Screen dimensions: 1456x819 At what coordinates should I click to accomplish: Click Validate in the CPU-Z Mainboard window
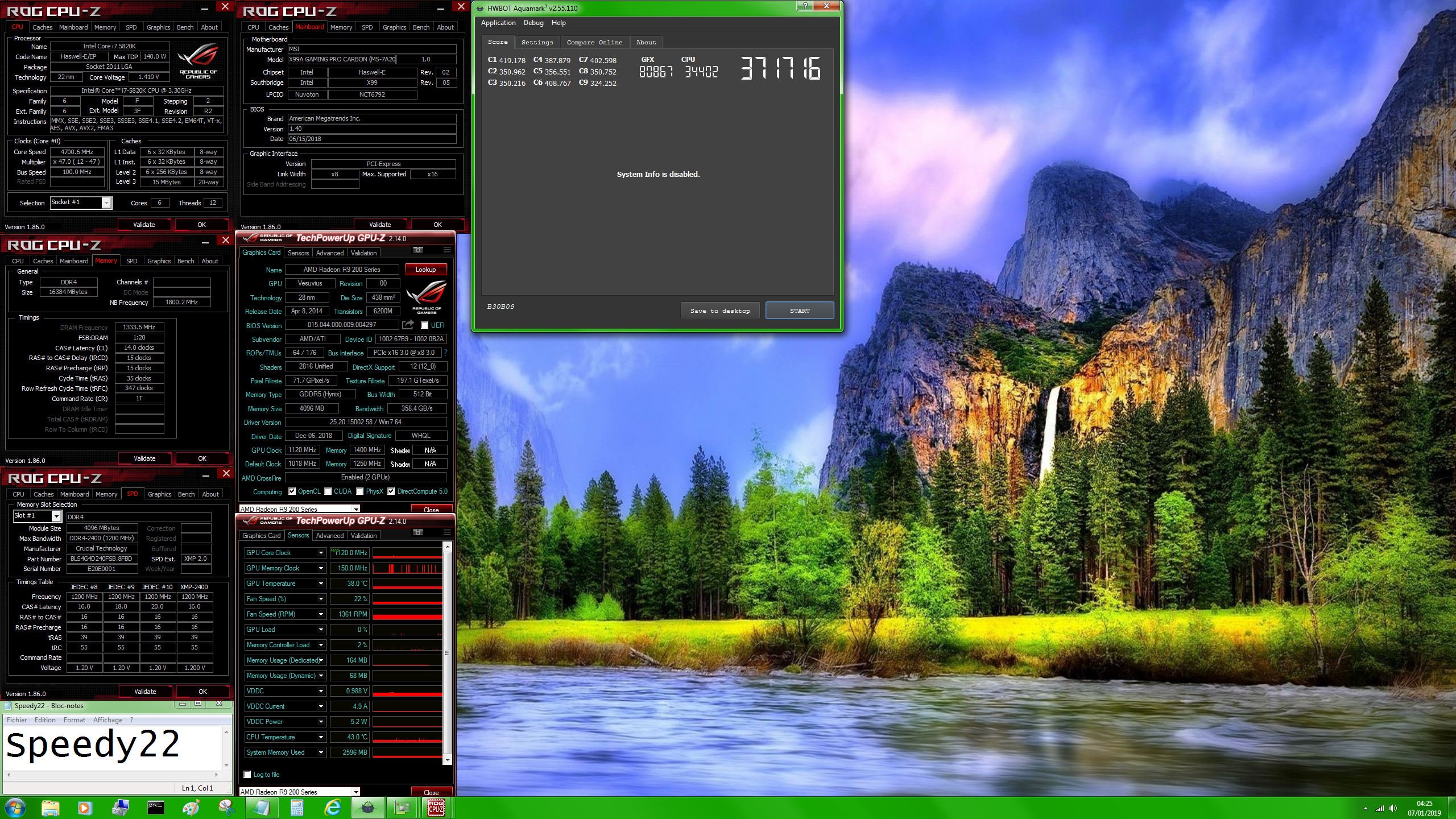[380, 225]
